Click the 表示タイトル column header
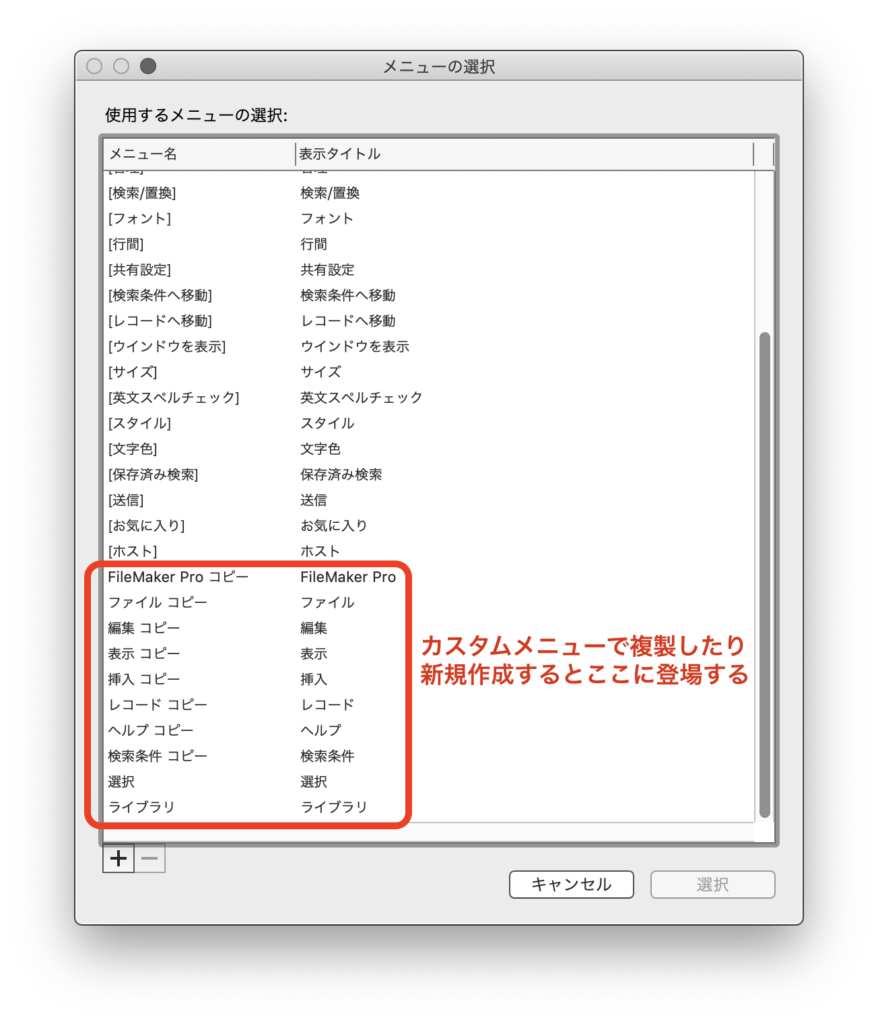This screenshot has width=878, height=1024. pos(524,154)
